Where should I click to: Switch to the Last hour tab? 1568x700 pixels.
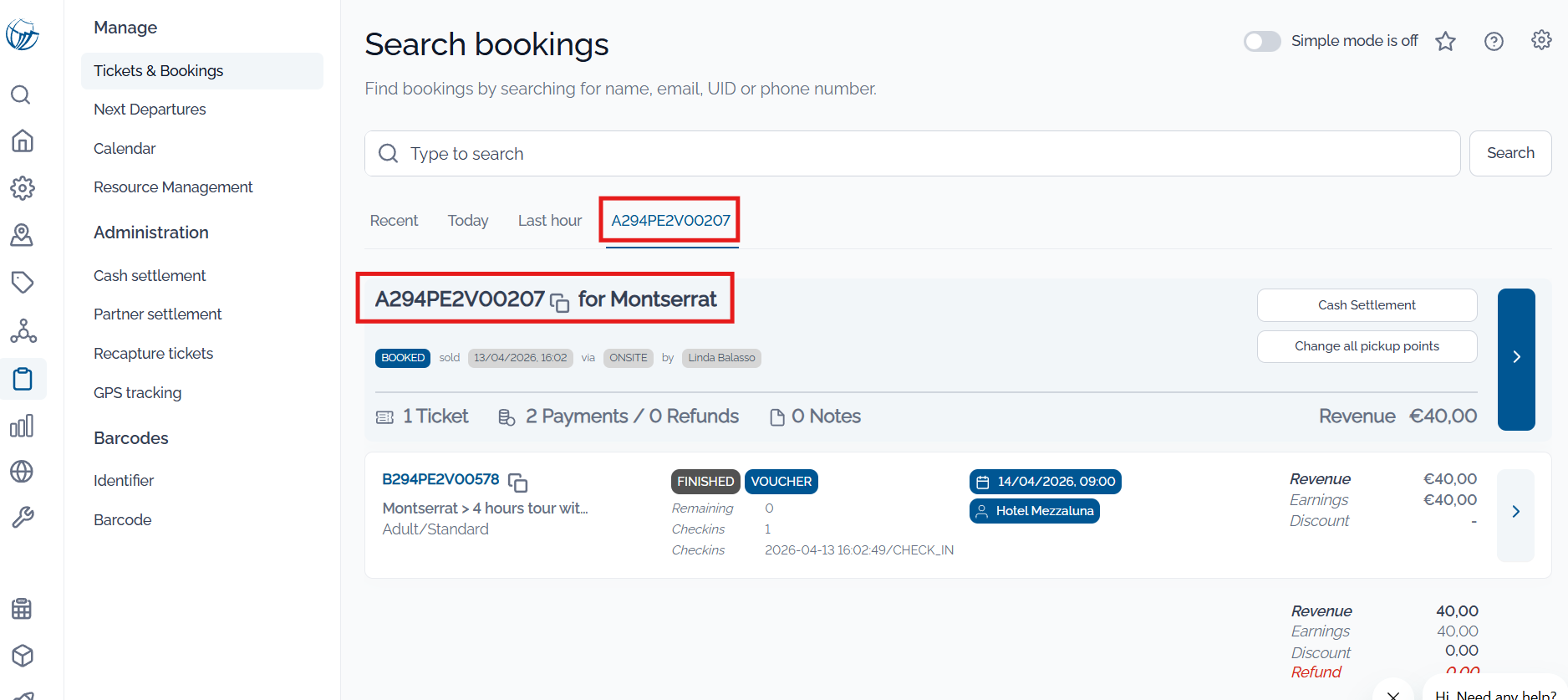550,221
